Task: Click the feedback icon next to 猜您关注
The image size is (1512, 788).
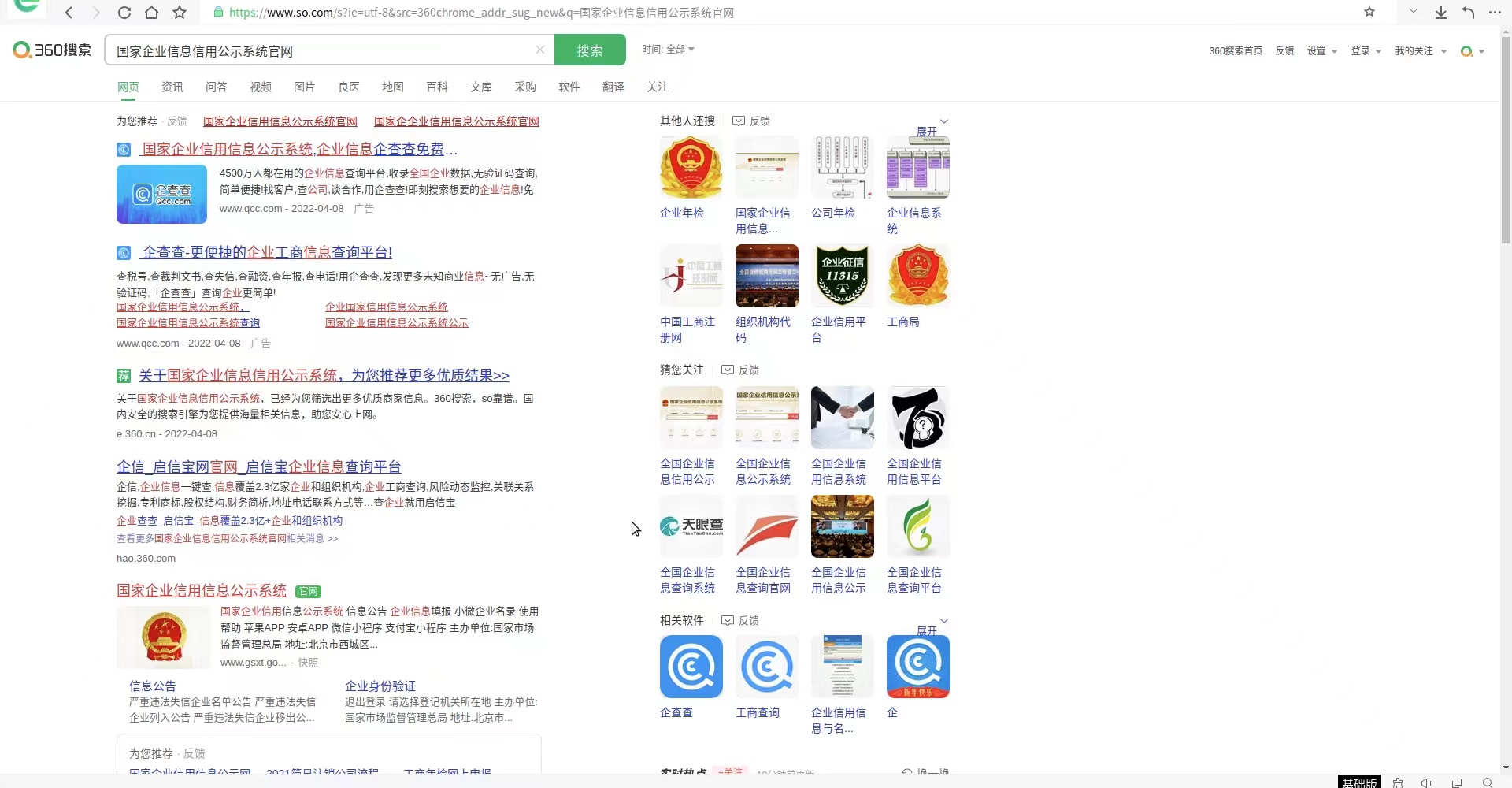Action: pos(728,370)
